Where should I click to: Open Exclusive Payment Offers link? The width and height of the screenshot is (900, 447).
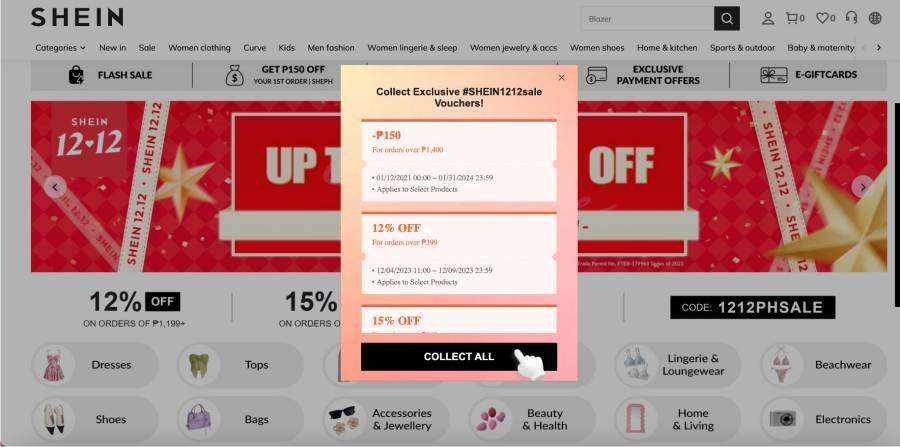(x=643, y=75)
